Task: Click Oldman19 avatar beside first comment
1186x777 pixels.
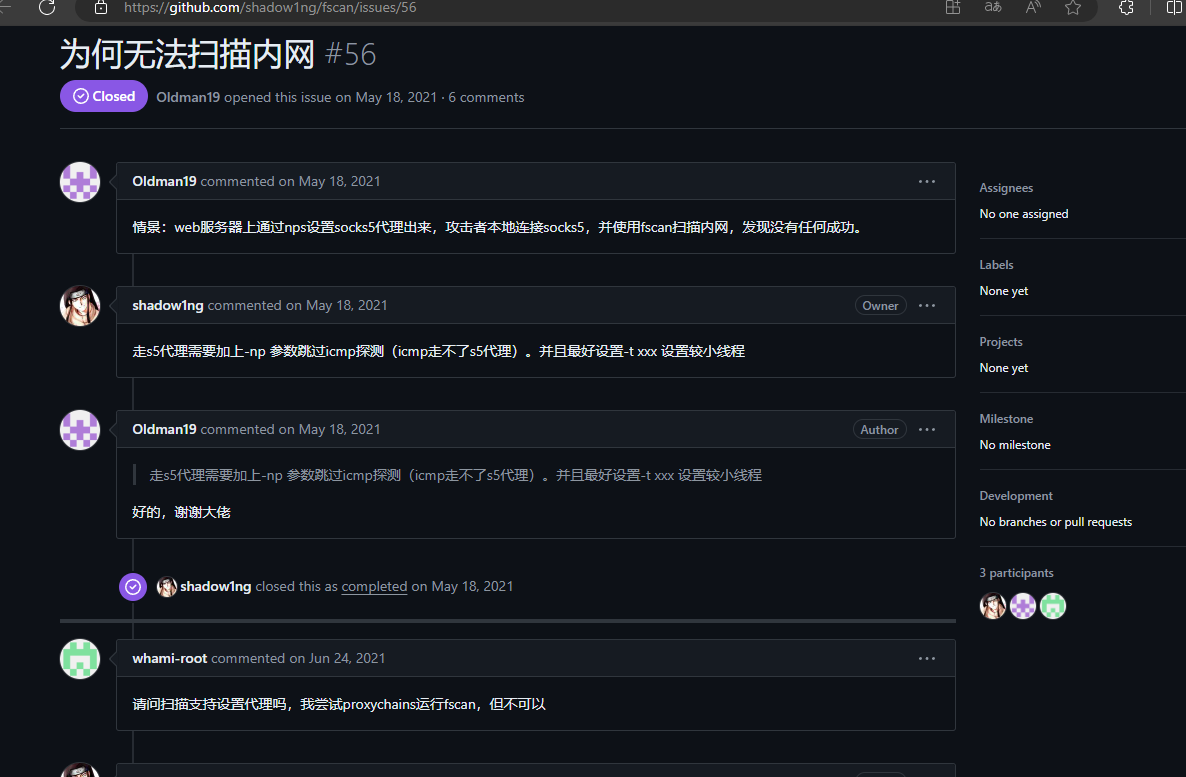Action: click(80, 182)
